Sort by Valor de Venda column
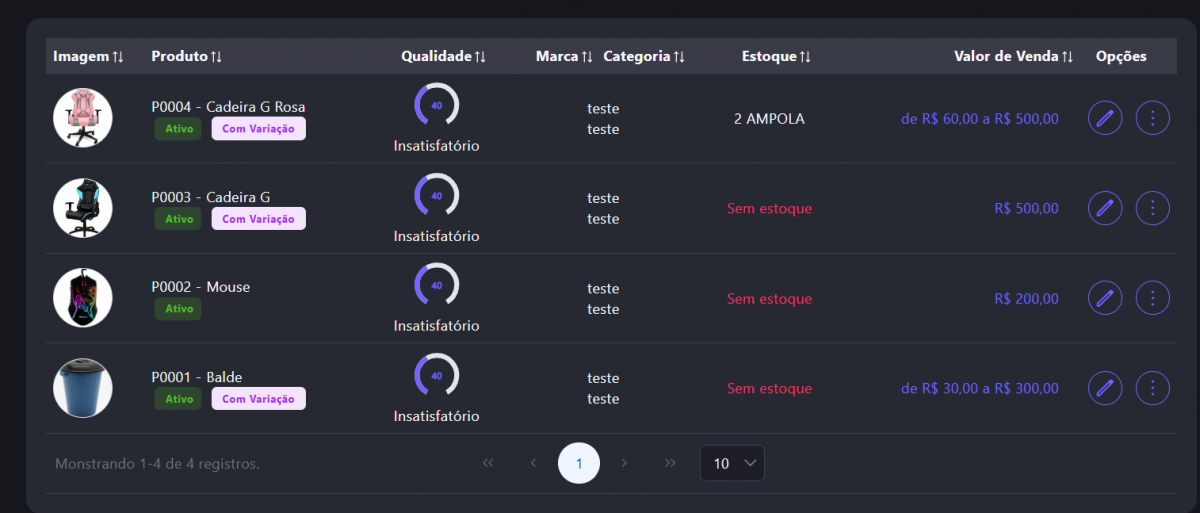This screenshot has width=1200, height=513. point(1013,56)
